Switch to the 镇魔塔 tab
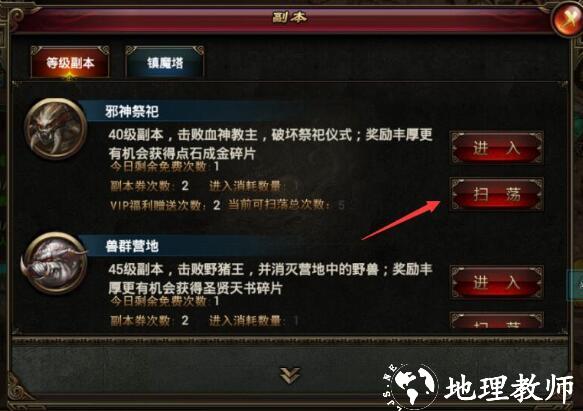Viewport: 583px width, 411px height. tap(165, 62)
